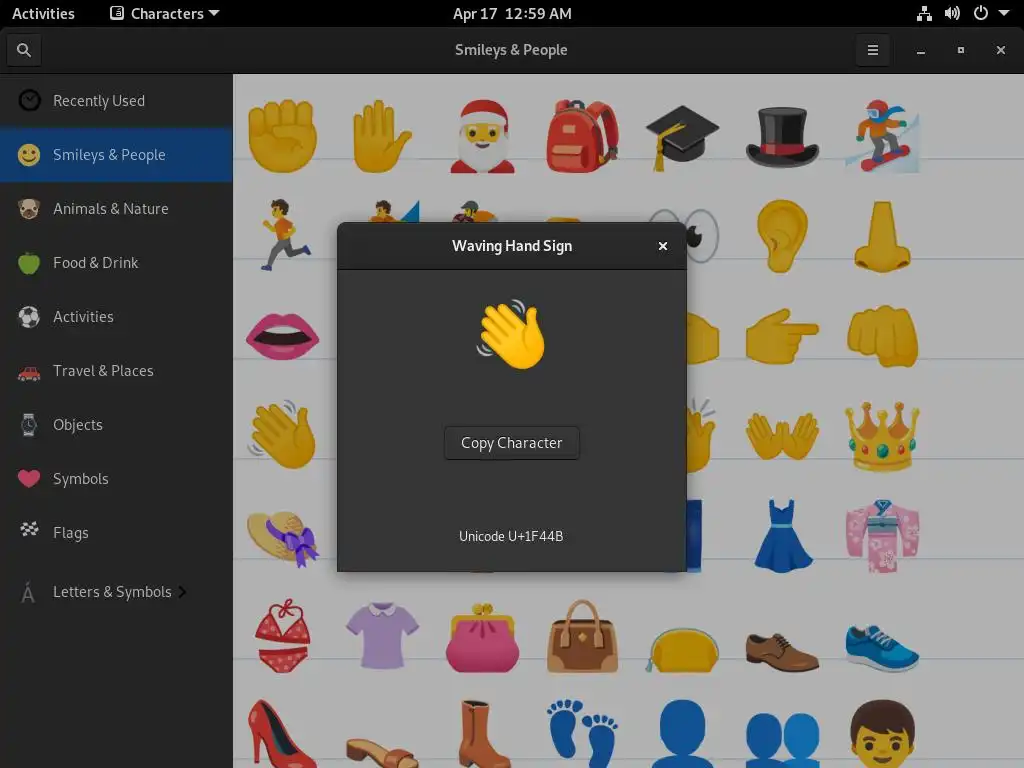Pick the two busts silhouette emoji
The width and height of the screenshot is (1024, 768).
pos(782,739)
